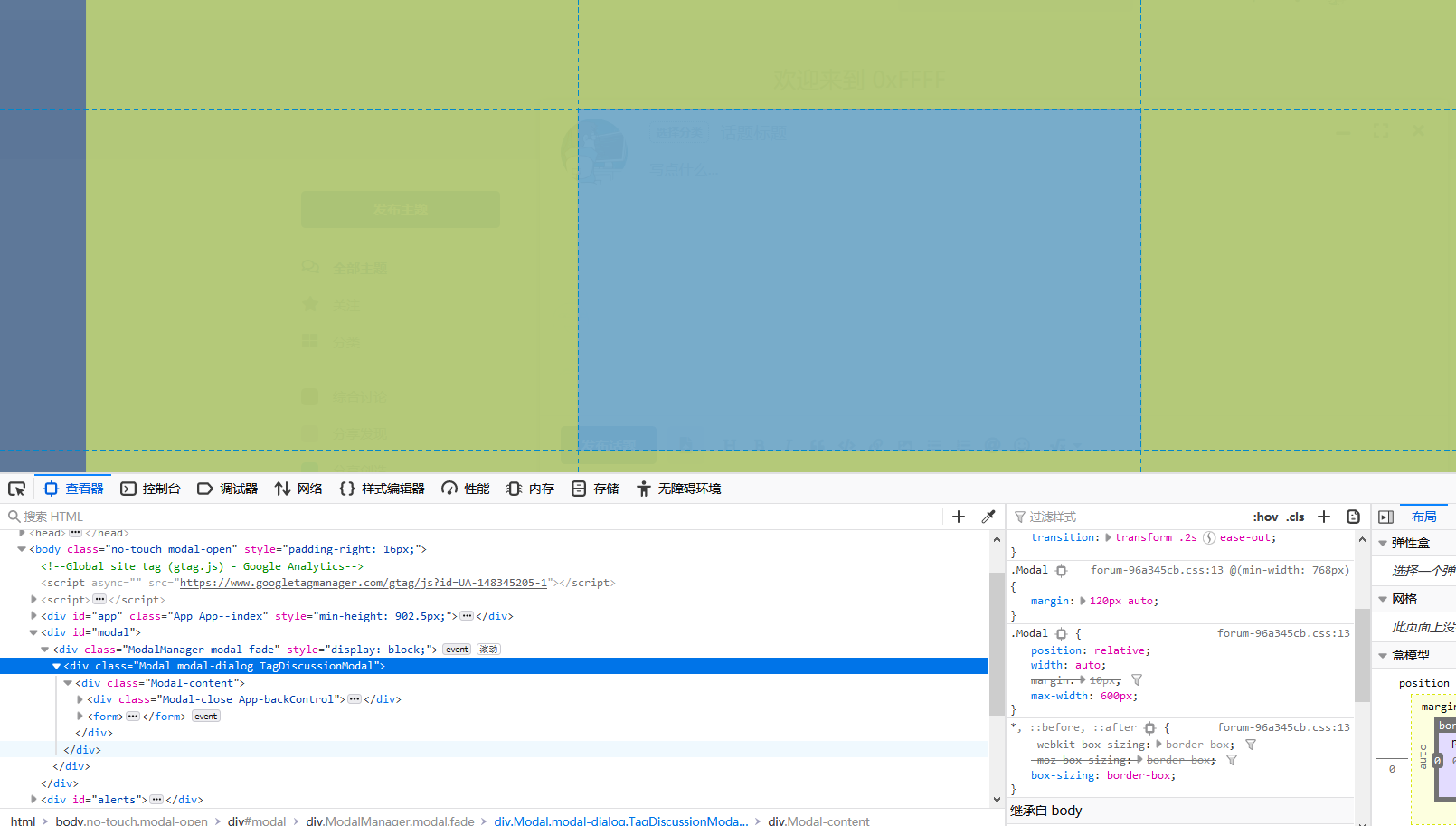Toggle print media simulation icon

click(x=1354, y=517)
